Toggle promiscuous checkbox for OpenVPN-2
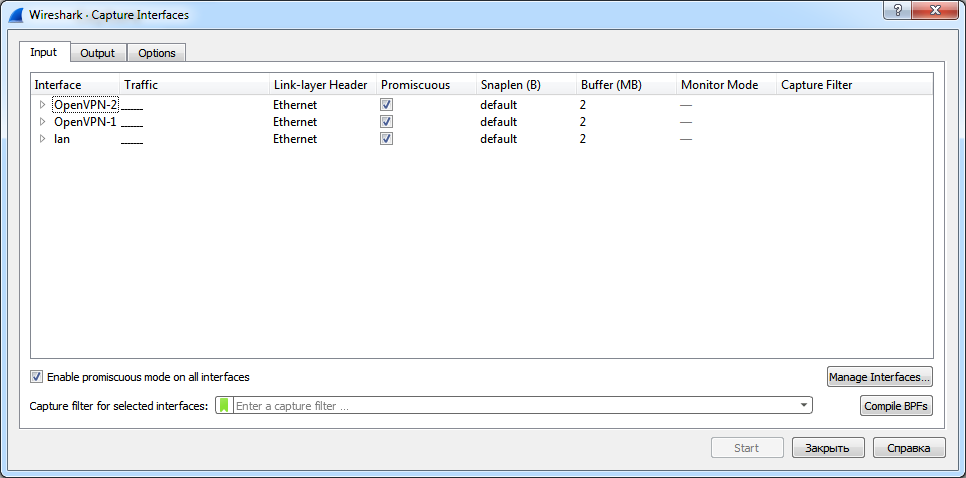This screenshot has width=966, height=478. pyautogui.click(x=386, y=105)
